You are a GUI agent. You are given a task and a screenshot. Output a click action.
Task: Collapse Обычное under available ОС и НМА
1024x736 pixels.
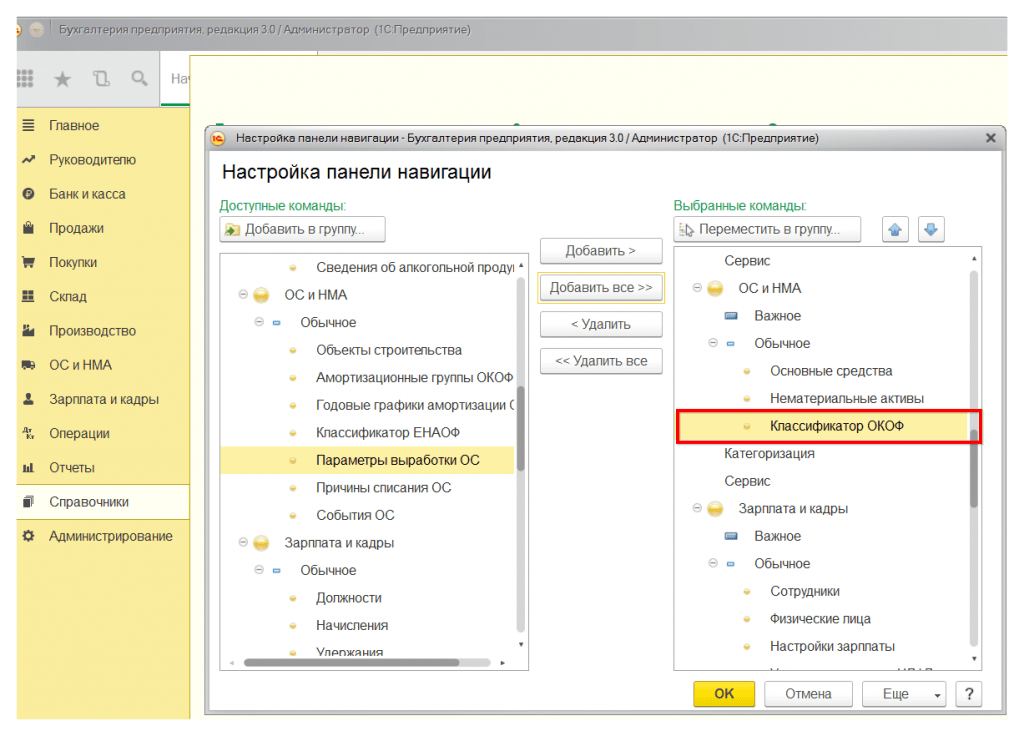click(x=259, y=322)
